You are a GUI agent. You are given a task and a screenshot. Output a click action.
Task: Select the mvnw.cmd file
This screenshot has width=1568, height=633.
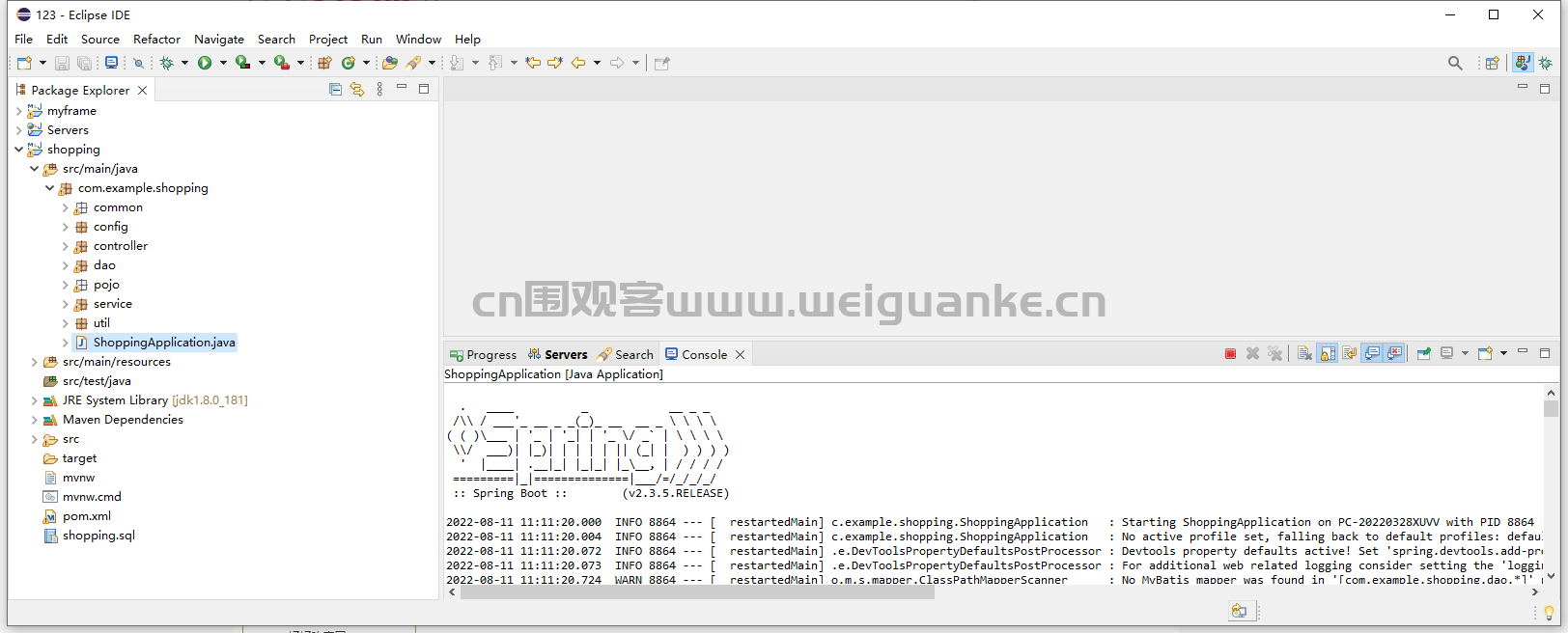[92, 497]
